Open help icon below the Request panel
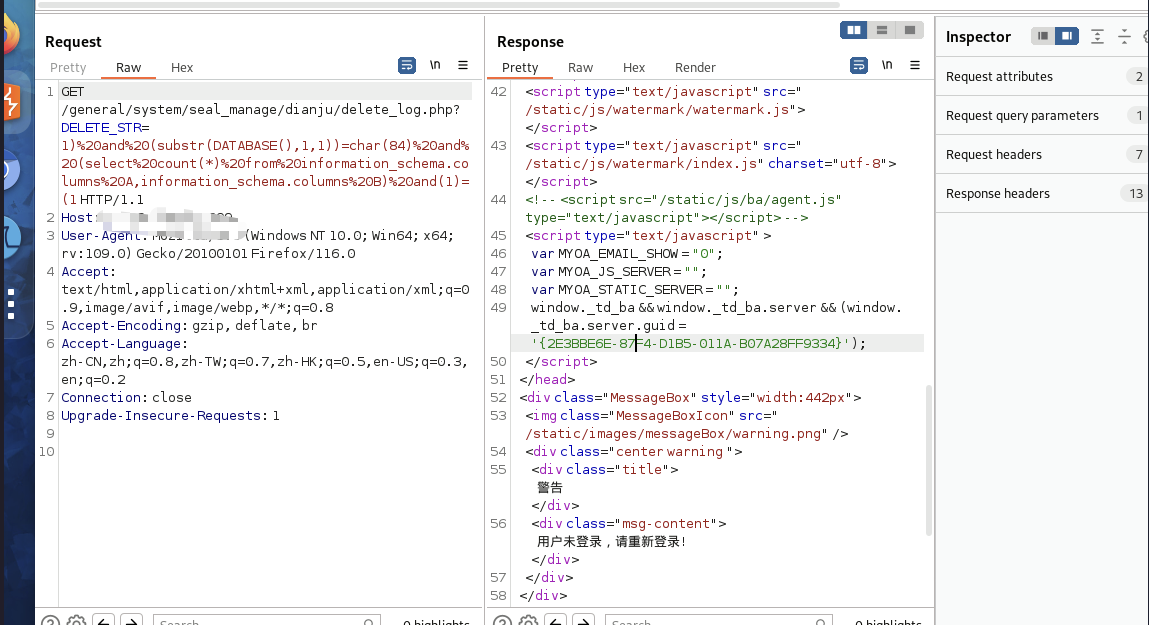The image size is (1149, 625). 51,621
